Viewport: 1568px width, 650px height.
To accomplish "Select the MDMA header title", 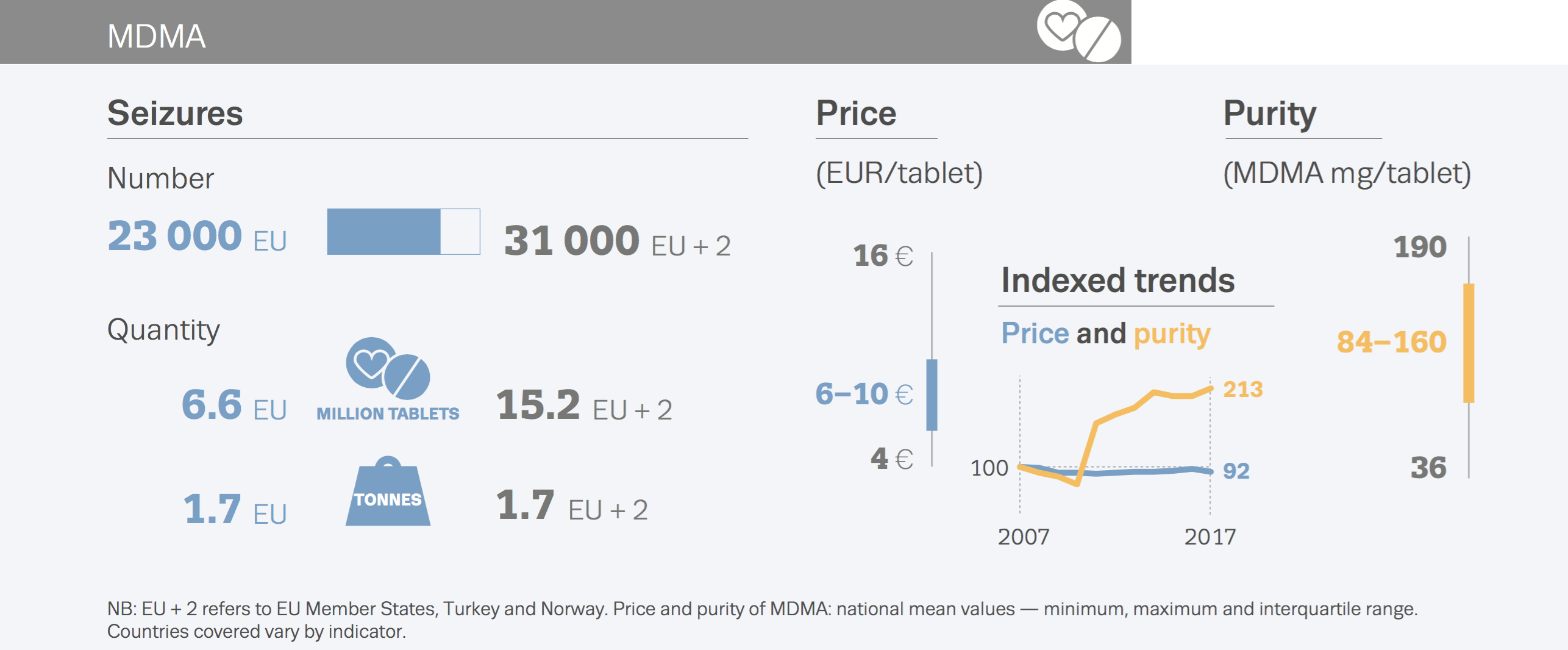I will tap(157, 37).
